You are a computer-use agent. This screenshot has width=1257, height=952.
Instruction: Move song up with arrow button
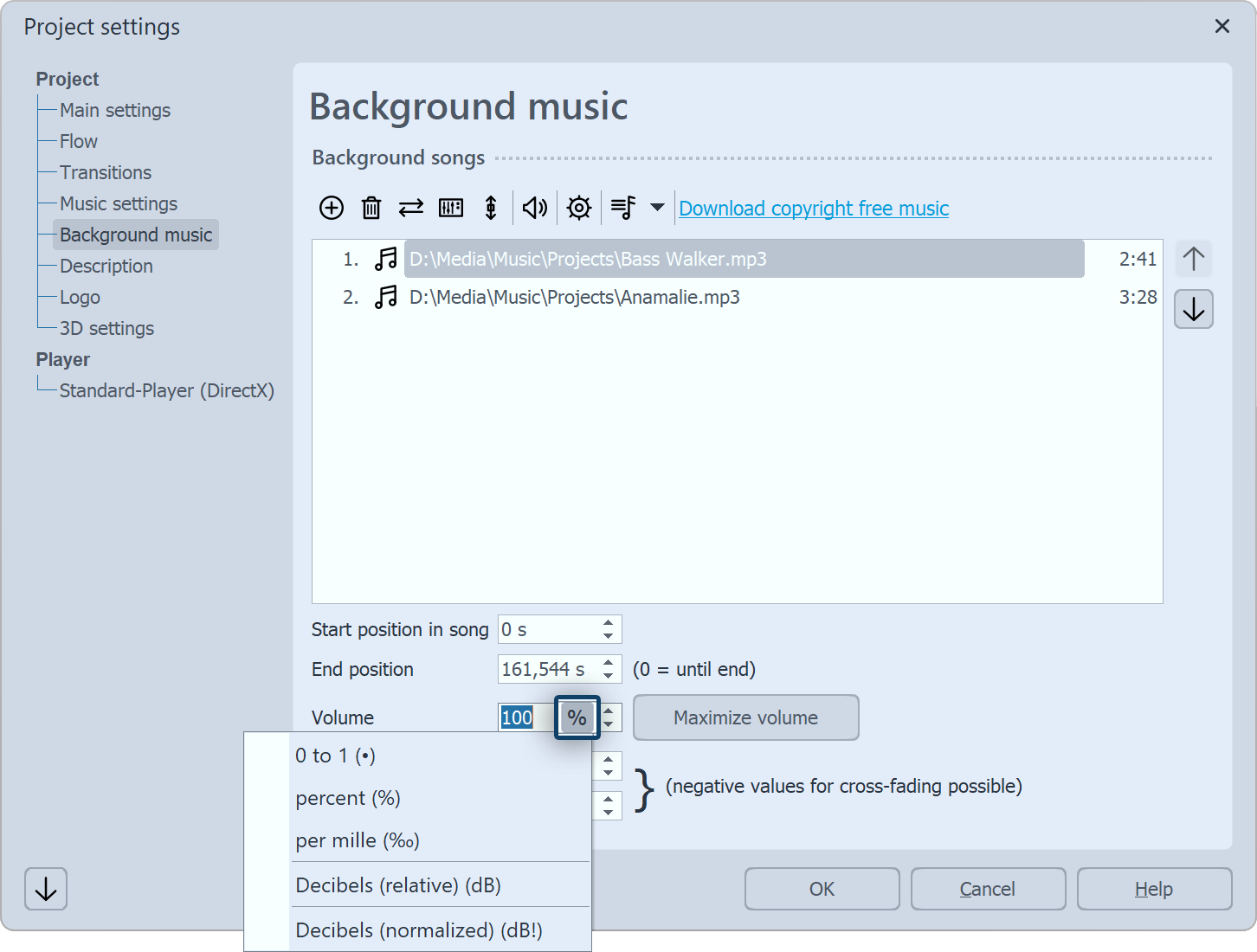pos(1194,259)
